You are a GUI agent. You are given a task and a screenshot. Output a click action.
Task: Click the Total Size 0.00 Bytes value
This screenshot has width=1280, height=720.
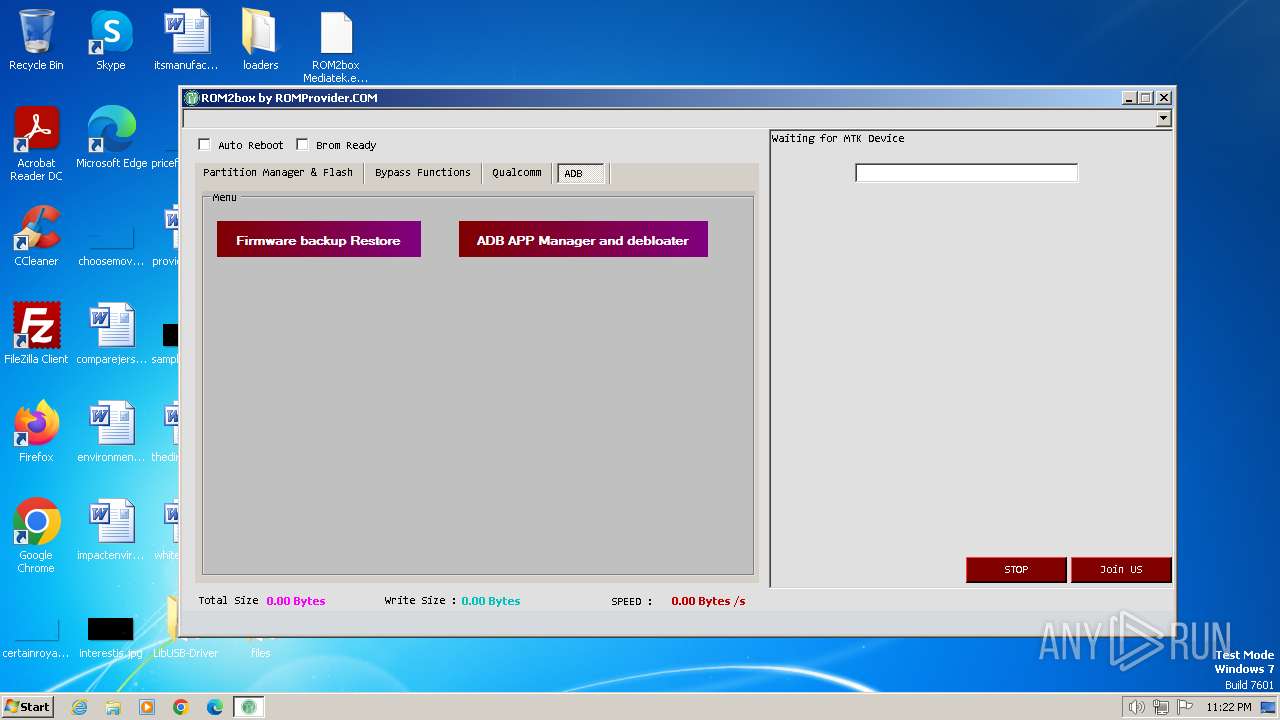(296, 601)
